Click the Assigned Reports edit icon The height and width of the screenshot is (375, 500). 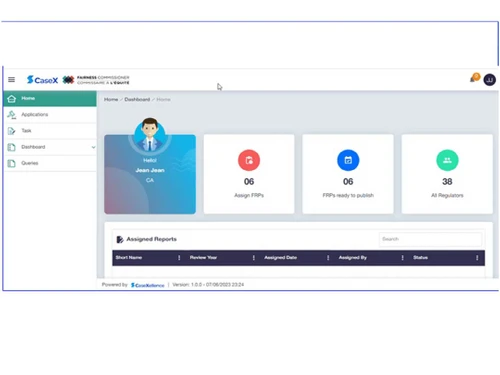click(x=120, y=239)
